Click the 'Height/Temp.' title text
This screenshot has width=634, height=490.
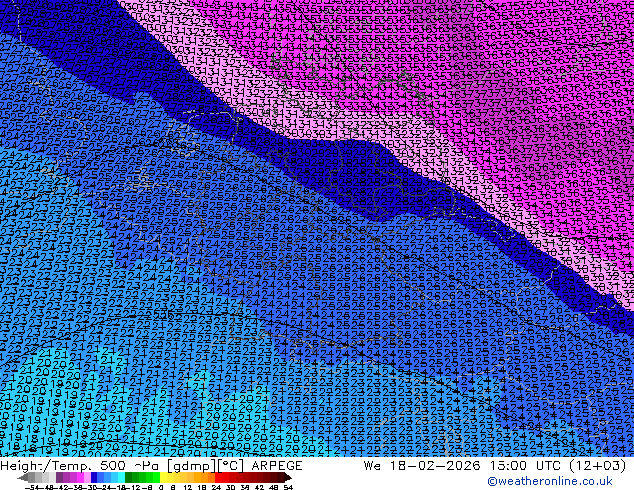click(x=48, y=465)
